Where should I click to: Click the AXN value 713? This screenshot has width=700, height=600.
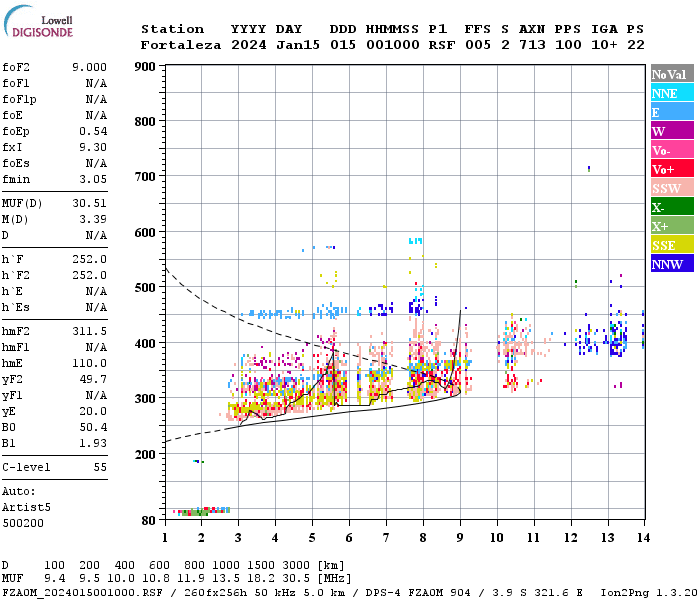(533, 45)
